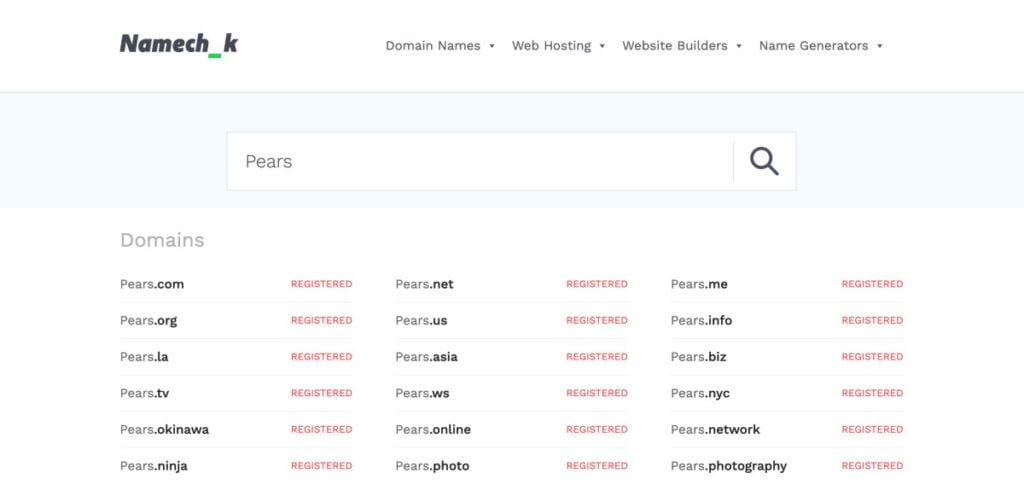1024x491 pixels.
Task: Open the Pears.net domain result
Action: point(424,284)
